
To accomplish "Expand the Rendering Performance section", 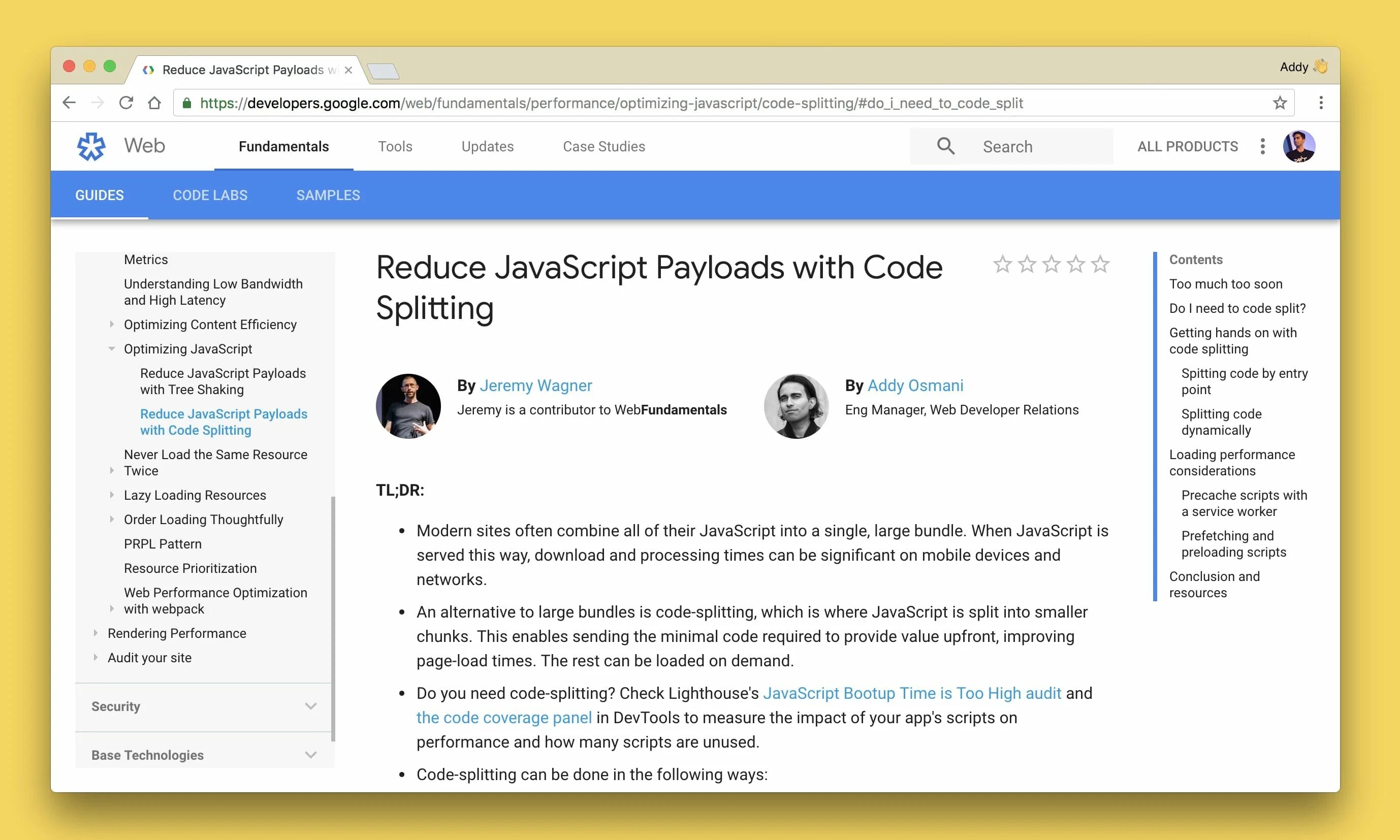I will coord(95,633).
